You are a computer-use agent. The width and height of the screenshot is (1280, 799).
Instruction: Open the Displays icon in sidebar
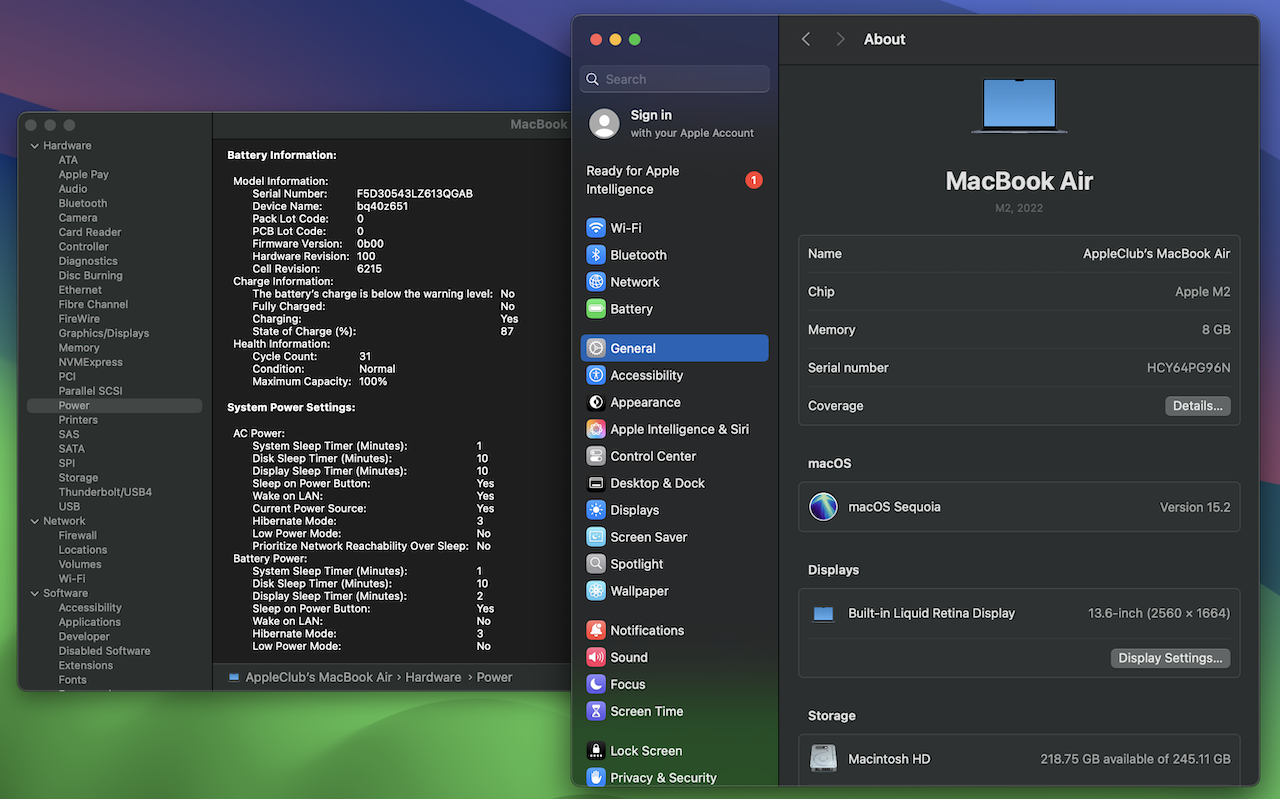[596, 510]
